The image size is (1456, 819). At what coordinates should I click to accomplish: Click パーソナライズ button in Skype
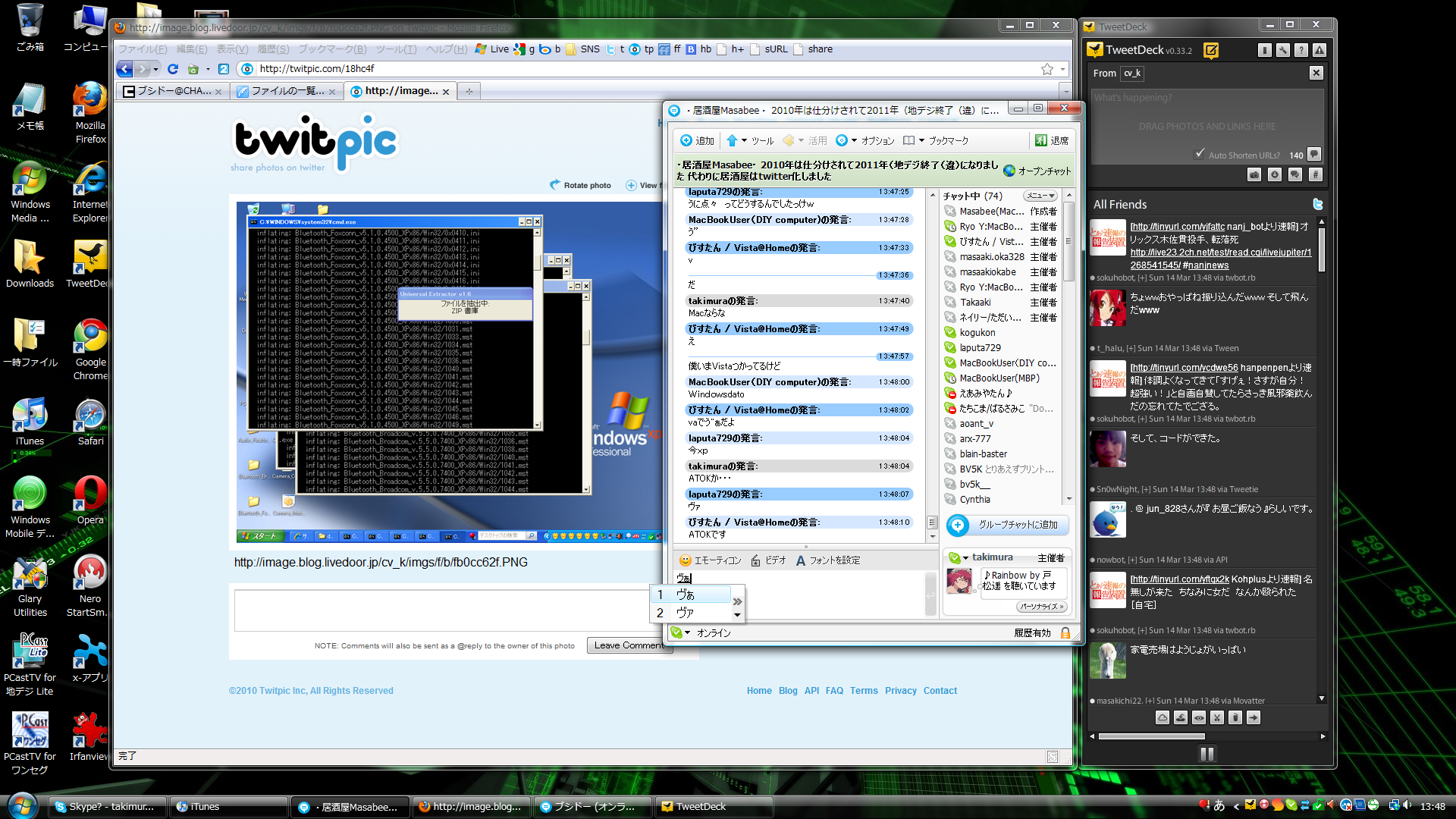click(x=1042, y=607)
